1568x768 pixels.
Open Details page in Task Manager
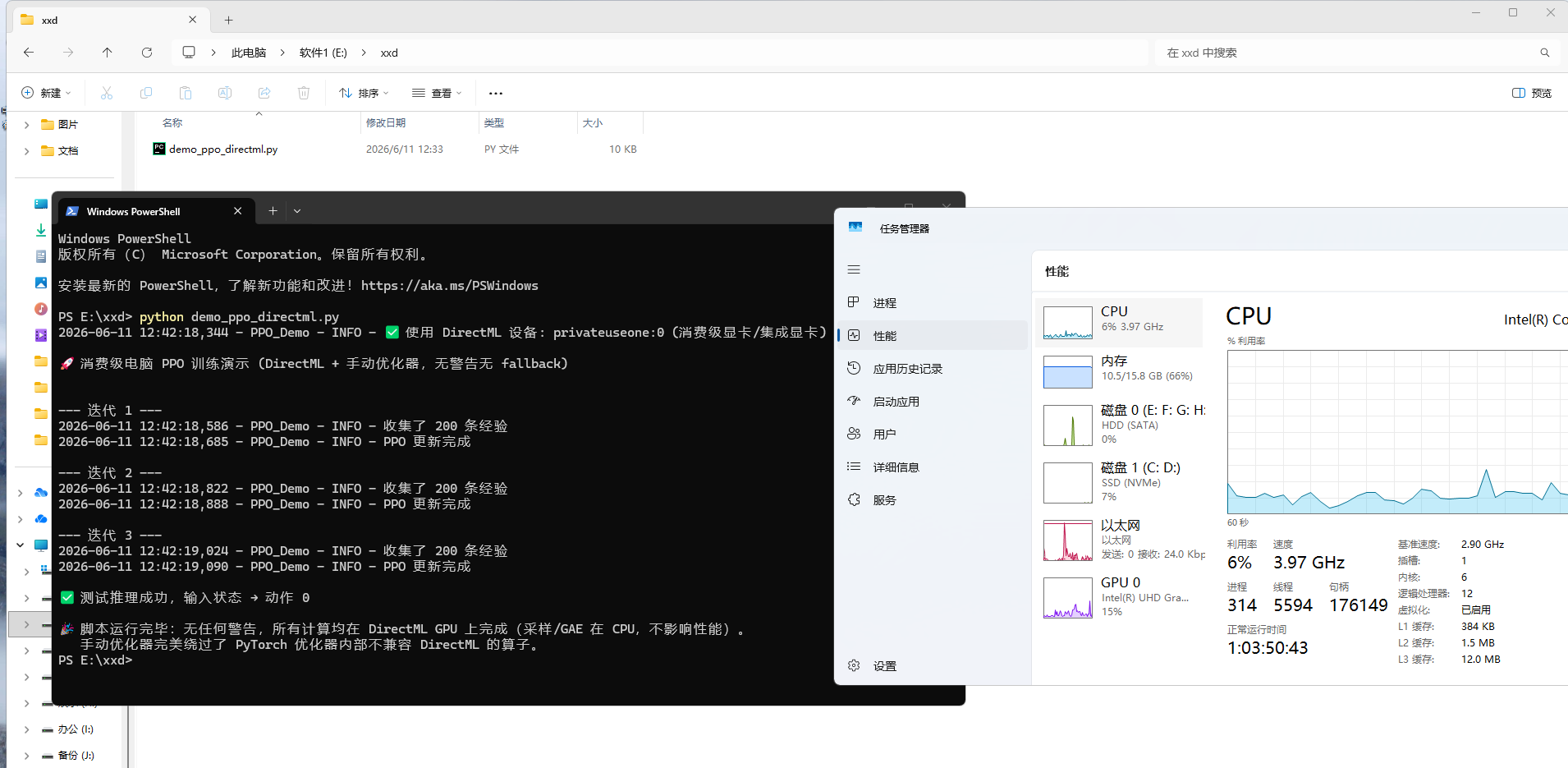click(x=933, y=467)
